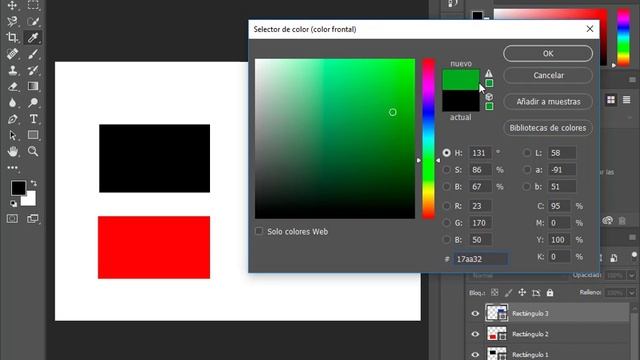The height and width of the screenshot is (360, 640).
Task: Lock position icon in Layers panel
Action: (x=522, y=292)
